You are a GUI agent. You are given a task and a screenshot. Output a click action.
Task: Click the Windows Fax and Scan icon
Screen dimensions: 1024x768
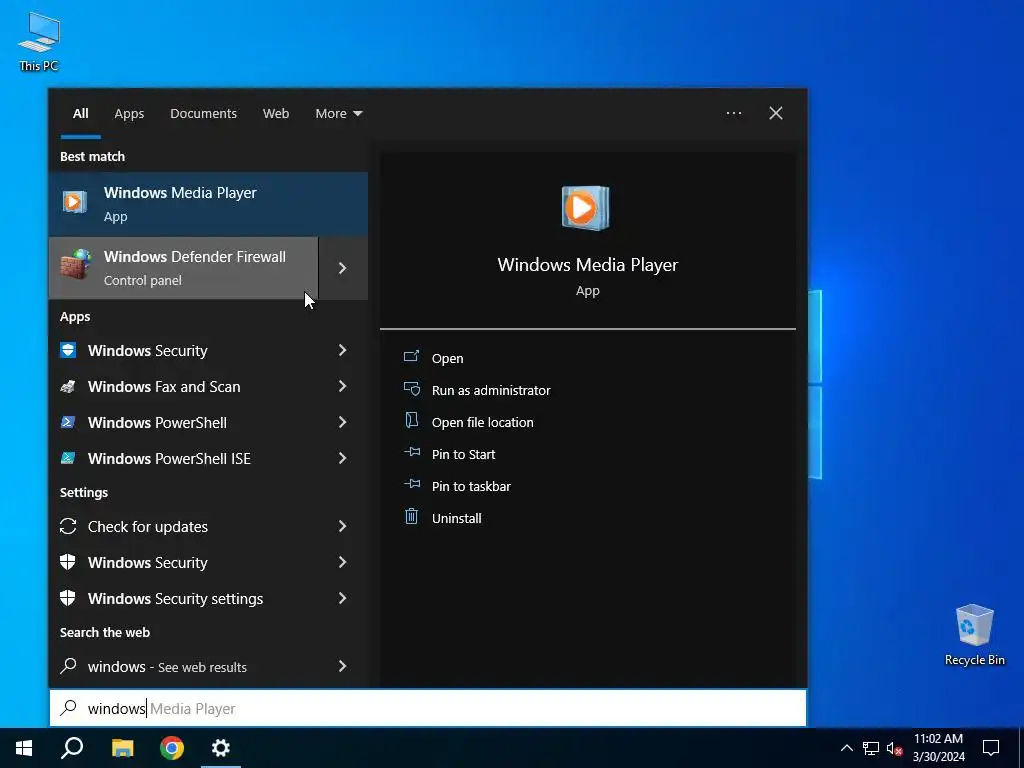pyautogui.click(x=68, y=386)
